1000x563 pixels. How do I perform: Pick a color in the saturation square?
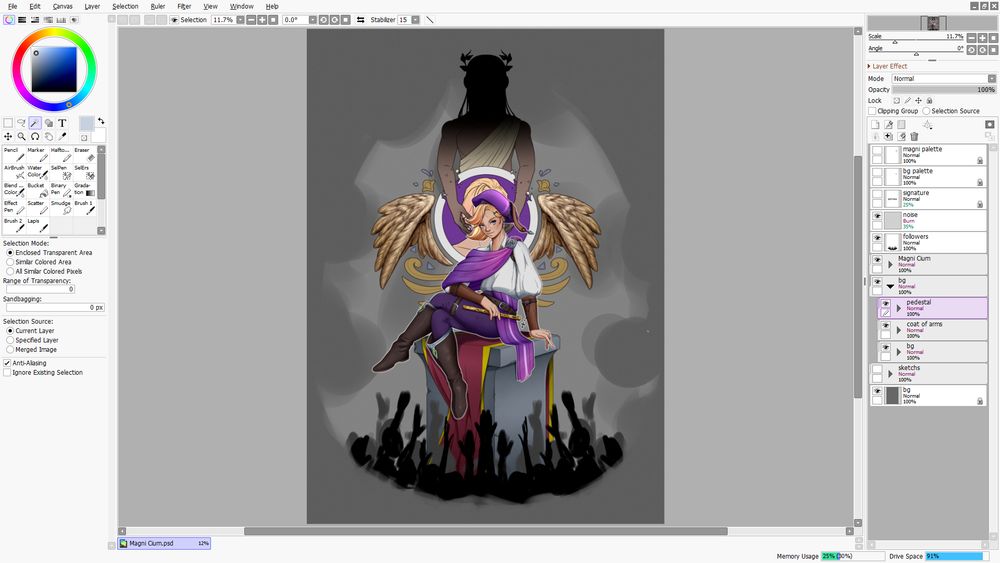pyautogui.click(x=54, y=69)
